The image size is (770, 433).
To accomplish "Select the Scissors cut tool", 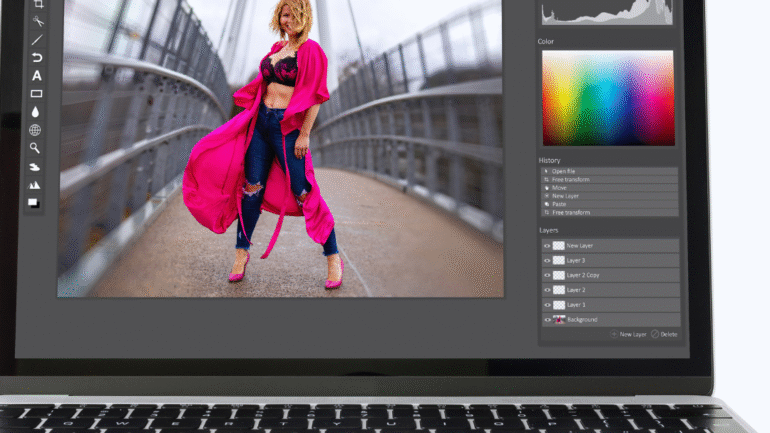I will [38, 21].
